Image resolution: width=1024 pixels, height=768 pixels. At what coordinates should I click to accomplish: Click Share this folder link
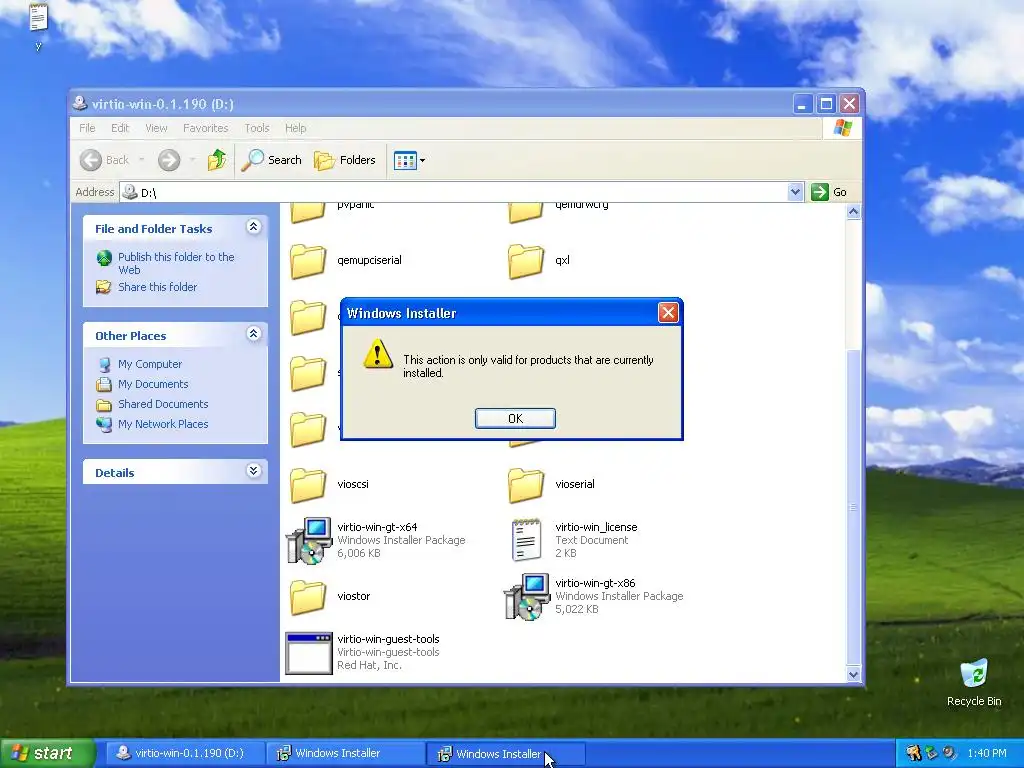157,287
